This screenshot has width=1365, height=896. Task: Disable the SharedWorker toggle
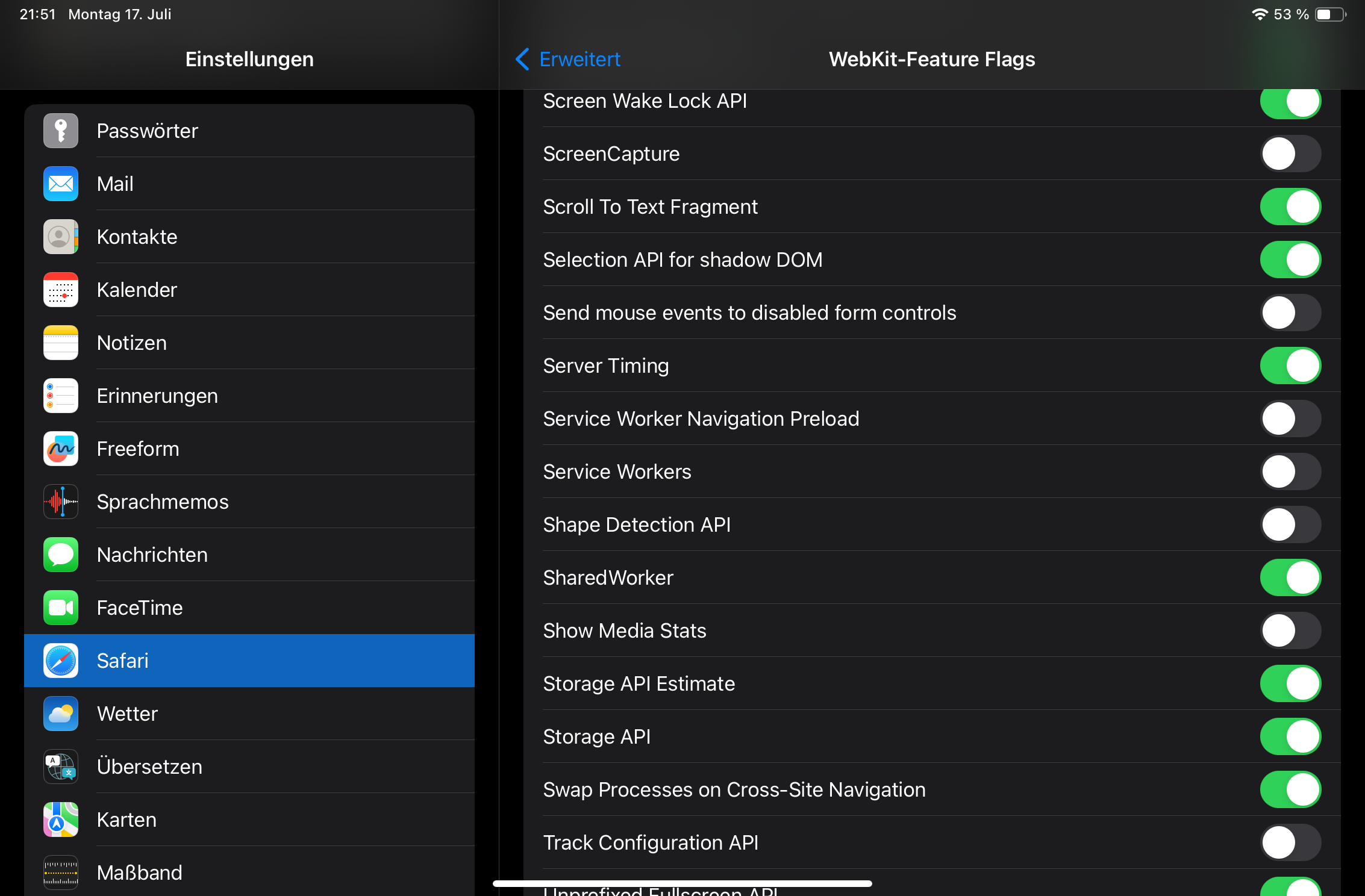1290,577
